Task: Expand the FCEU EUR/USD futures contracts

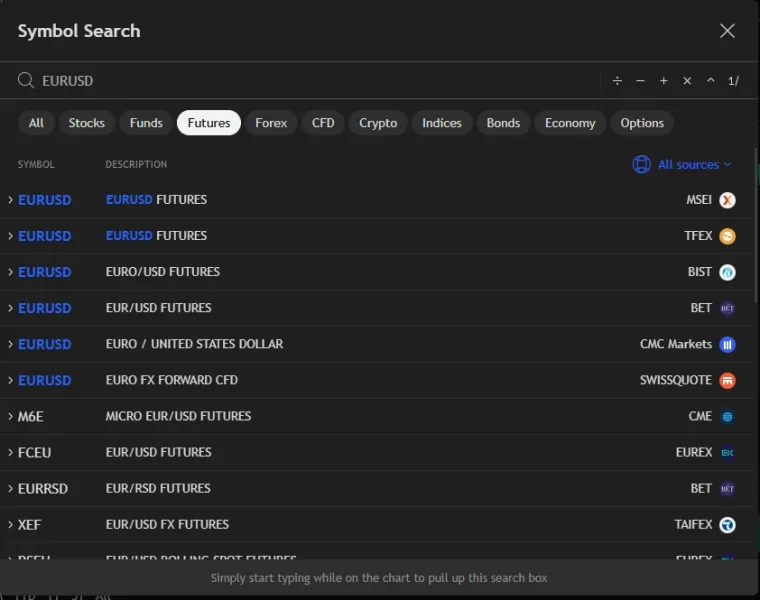Action: pos(10,452)
